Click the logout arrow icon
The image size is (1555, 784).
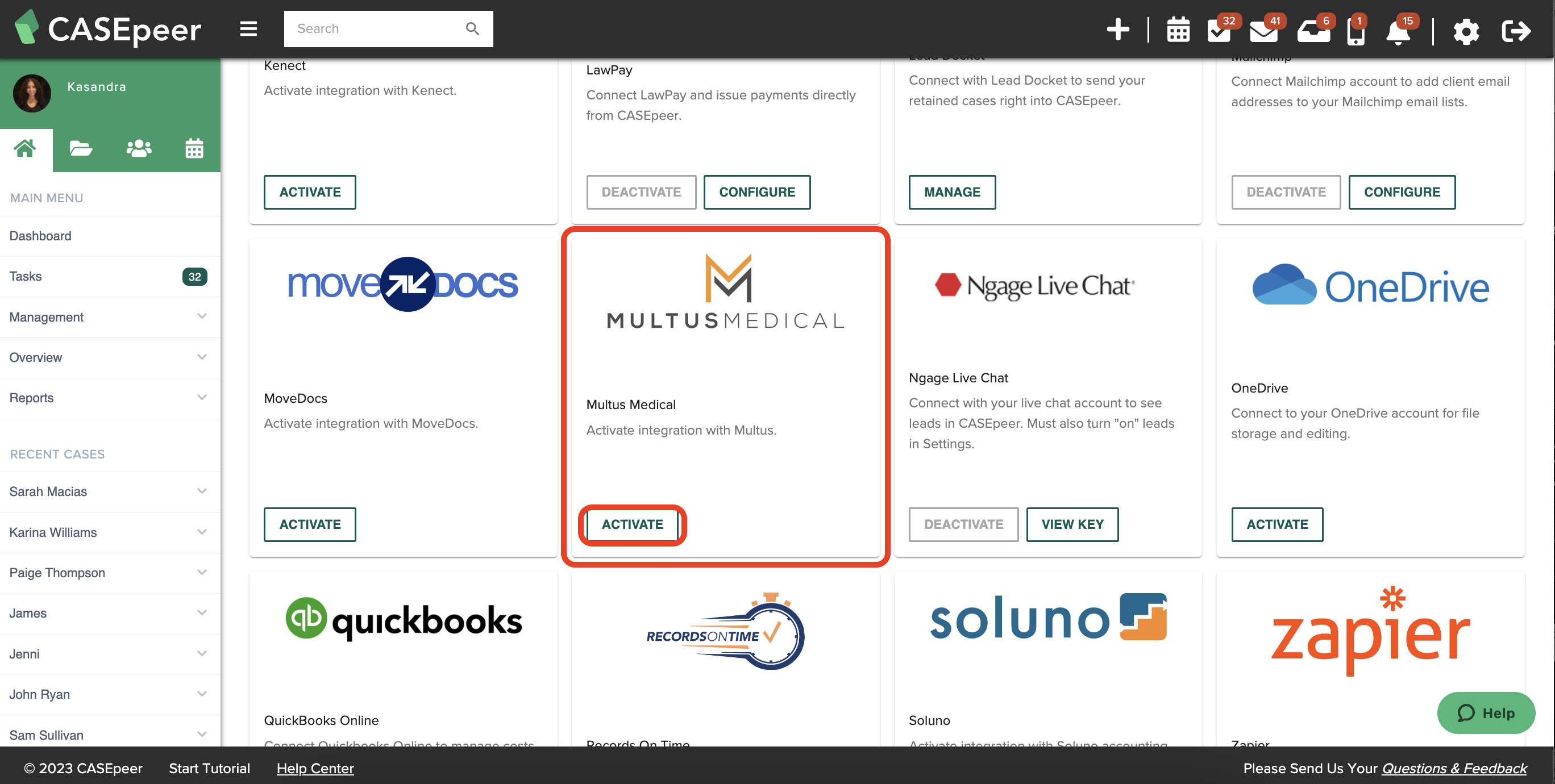1516,31
